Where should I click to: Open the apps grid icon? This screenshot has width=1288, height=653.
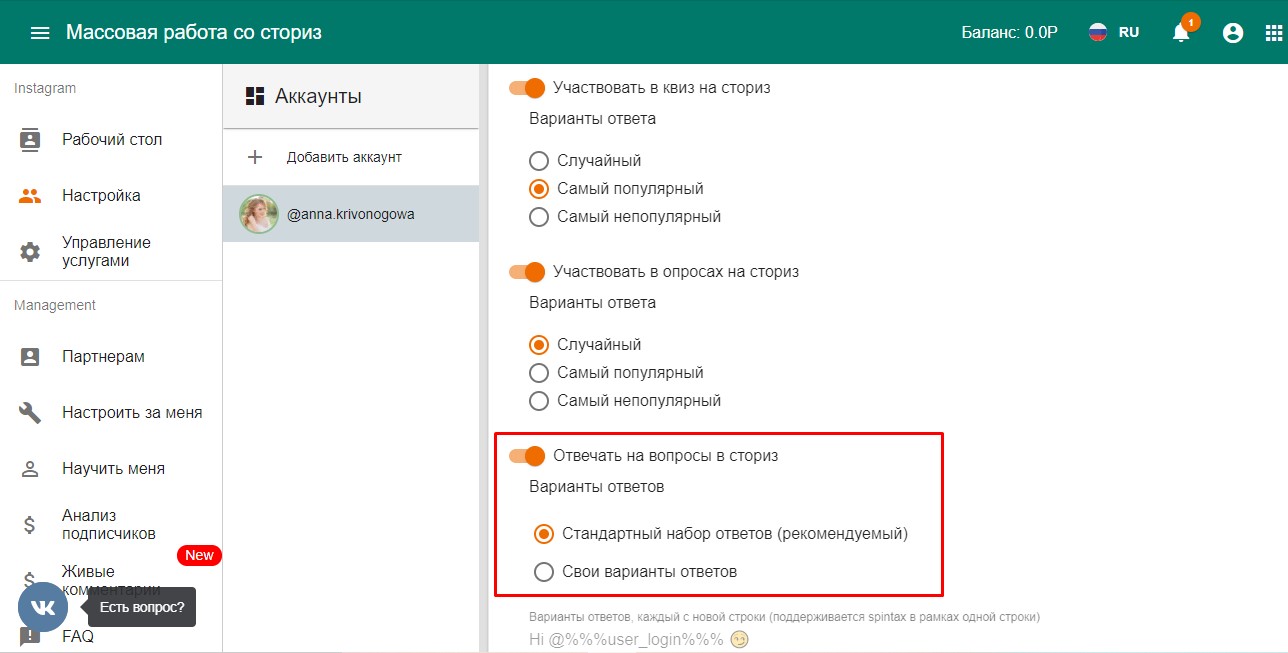(1274, 33)
